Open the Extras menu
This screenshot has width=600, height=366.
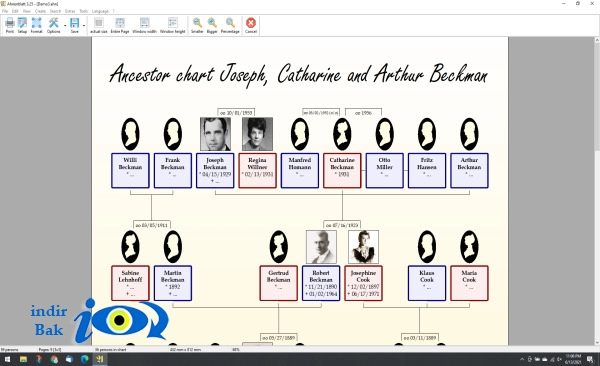pyautogui.click(x=70, y=11)
